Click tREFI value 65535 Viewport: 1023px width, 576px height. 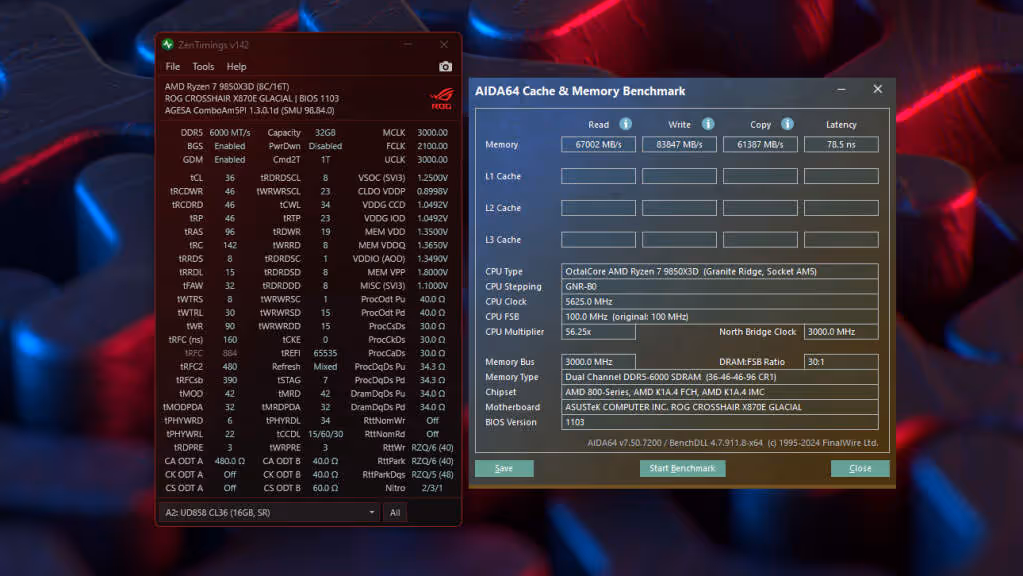point(325,353)
